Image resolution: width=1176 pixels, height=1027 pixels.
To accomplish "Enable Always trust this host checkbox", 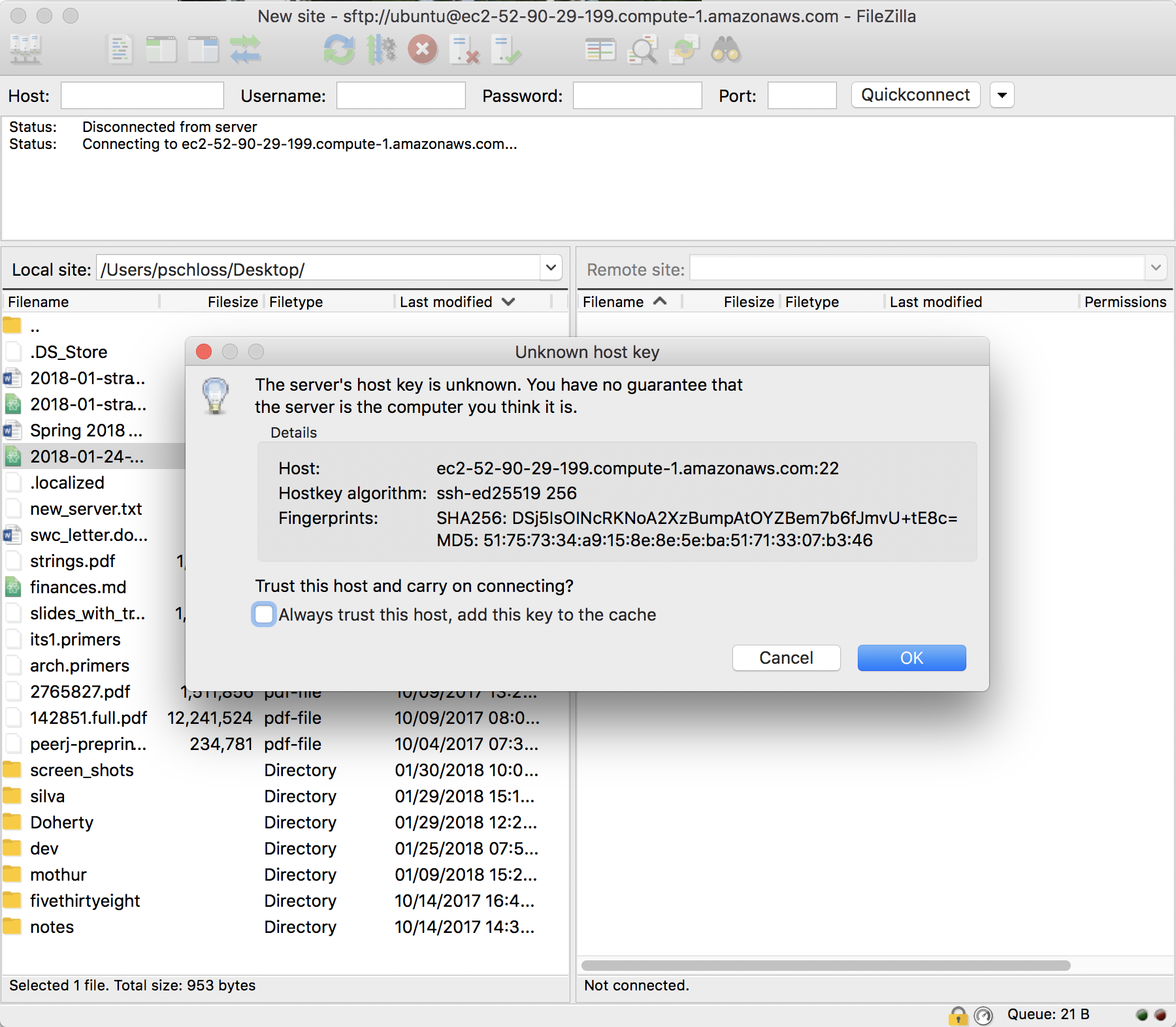I will tap(264, 615).
